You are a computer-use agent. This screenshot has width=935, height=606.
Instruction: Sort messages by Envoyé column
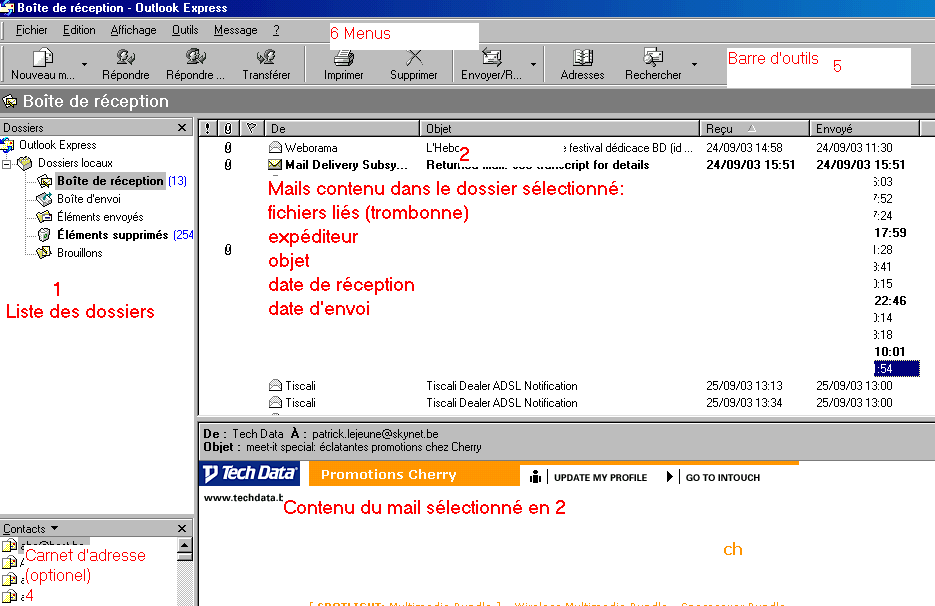pos(864,128)
